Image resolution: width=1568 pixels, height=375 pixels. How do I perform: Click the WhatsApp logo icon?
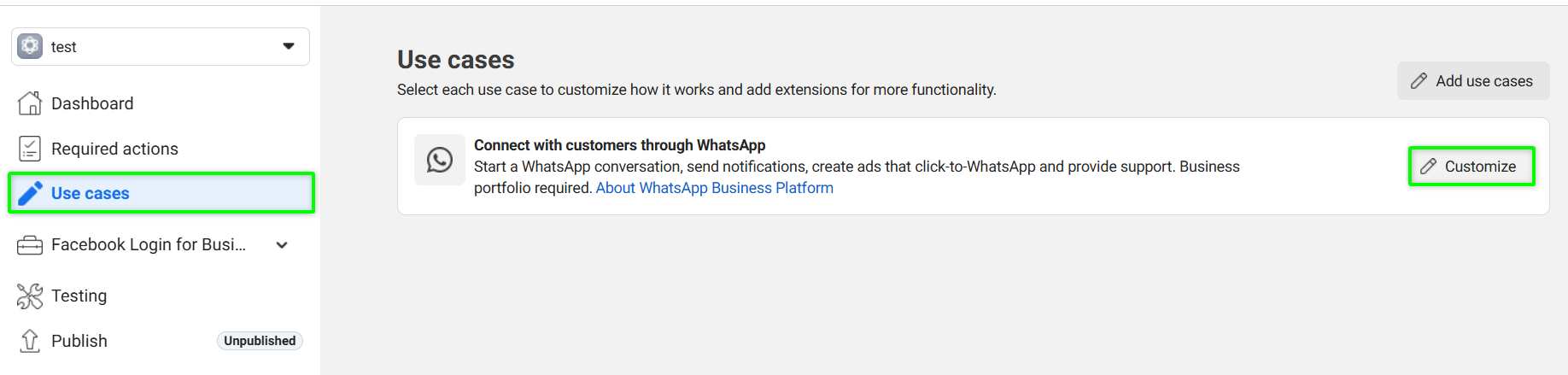[440, 160]
